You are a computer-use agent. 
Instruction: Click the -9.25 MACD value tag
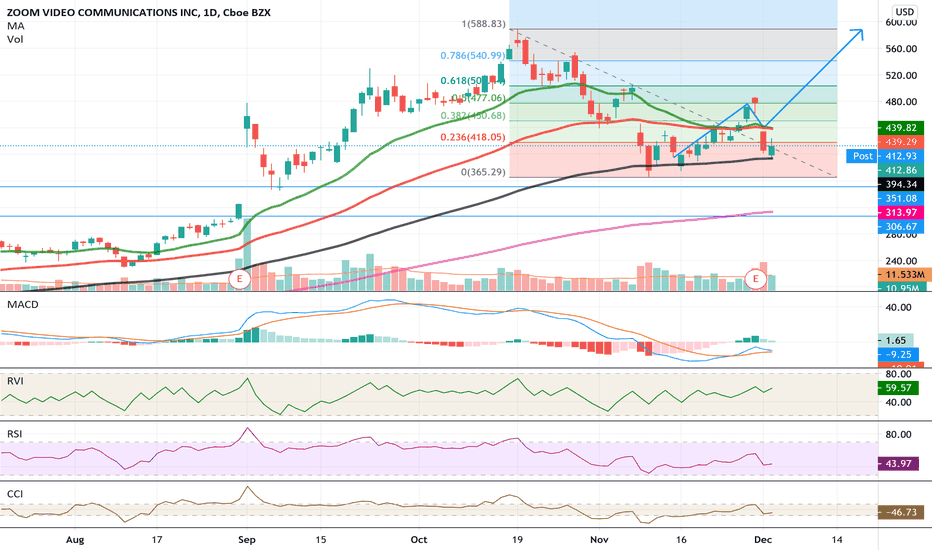898,354
